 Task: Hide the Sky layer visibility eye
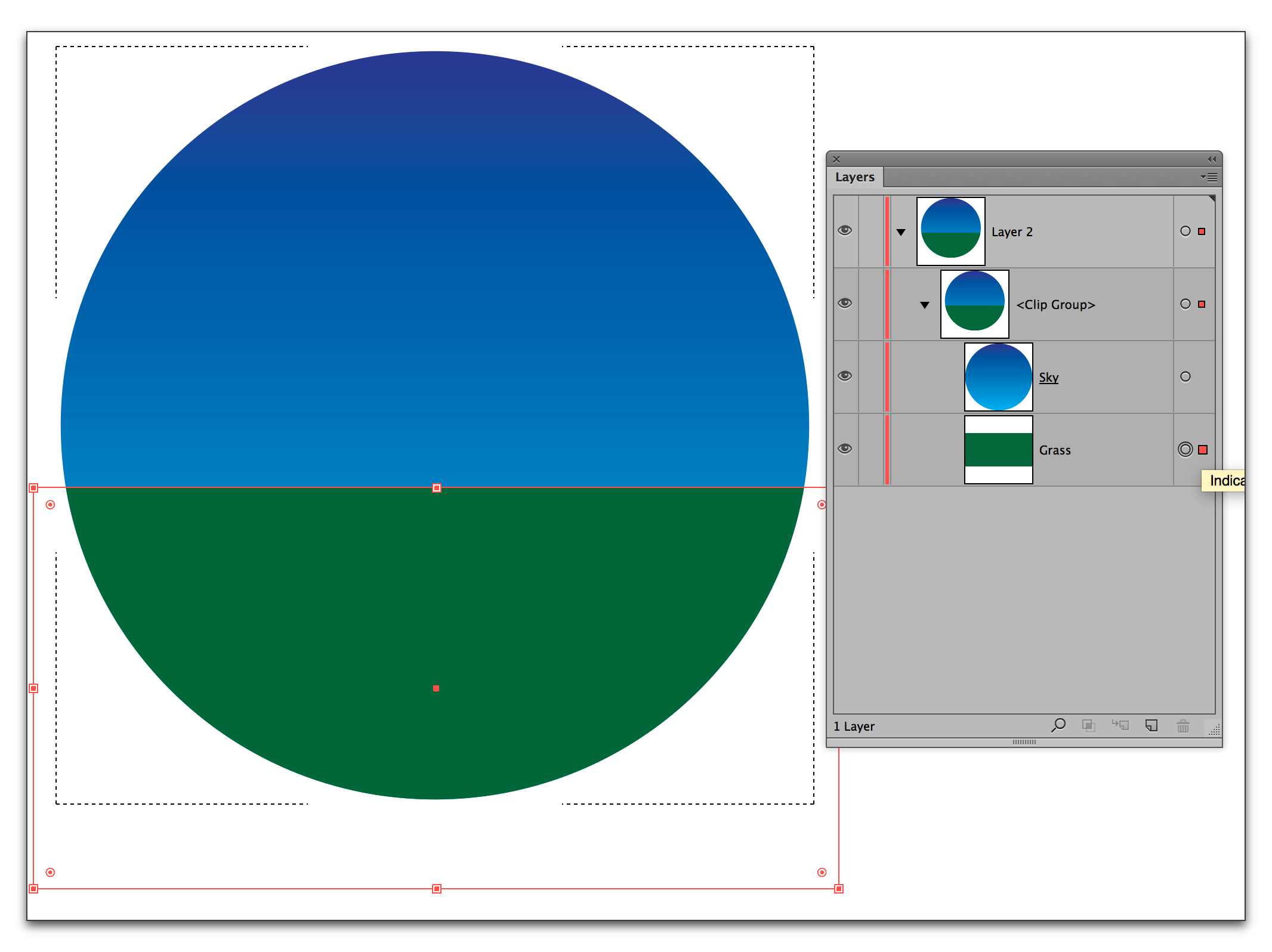click(845, 376)
